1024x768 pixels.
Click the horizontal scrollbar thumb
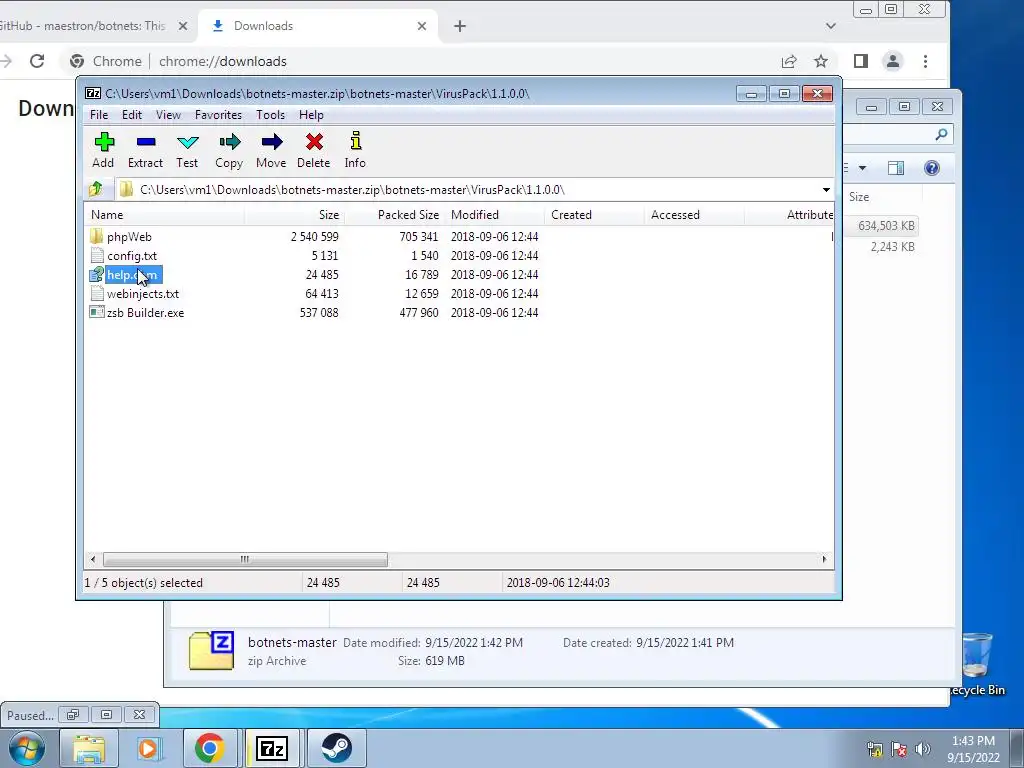click(245, 559)
